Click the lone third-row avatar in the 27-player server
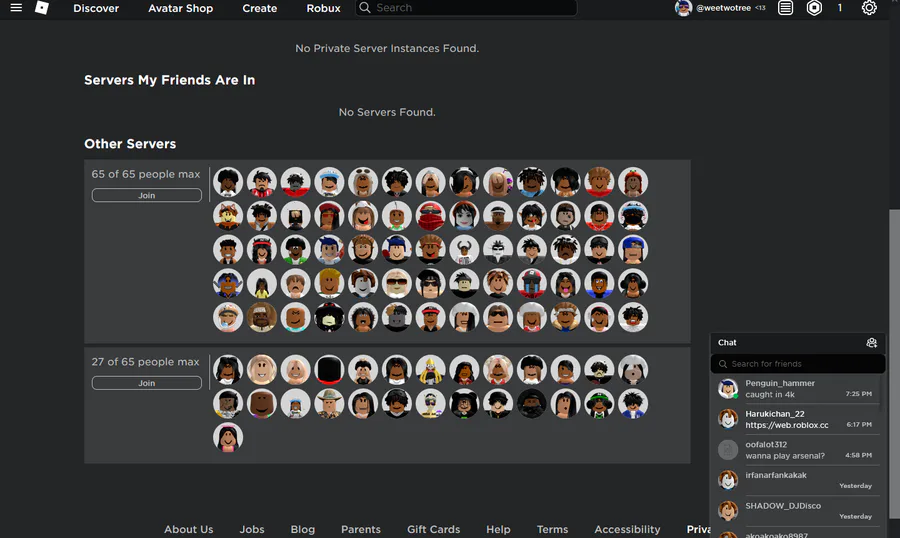 (x=228, y=437)
